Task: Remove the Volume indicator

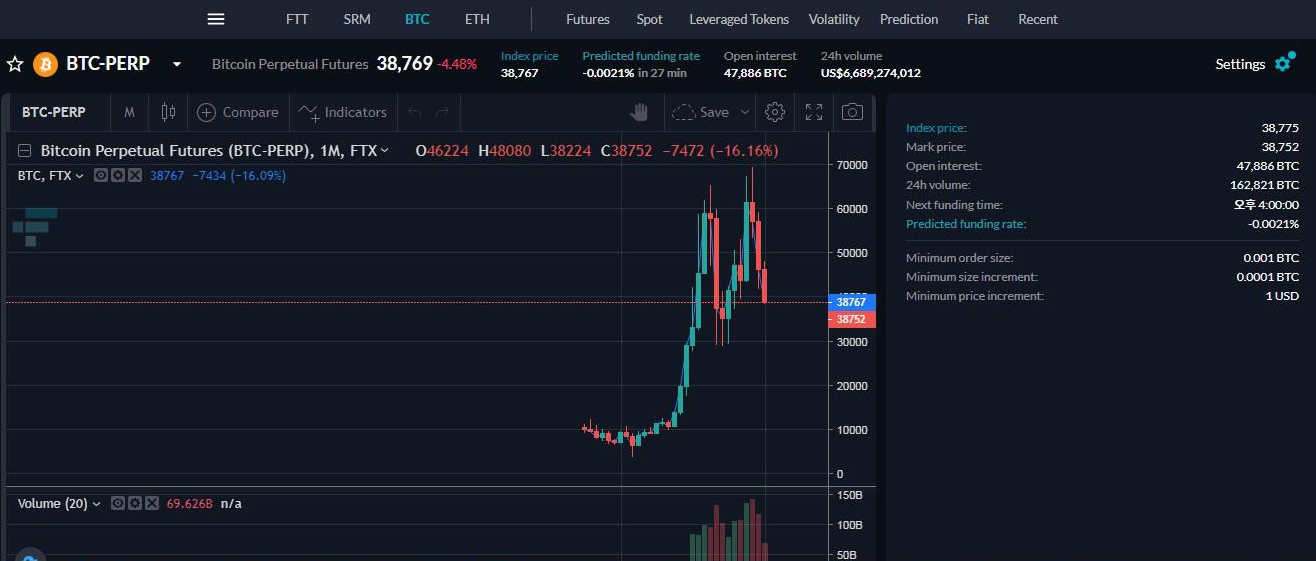Action: pos(152,503)
